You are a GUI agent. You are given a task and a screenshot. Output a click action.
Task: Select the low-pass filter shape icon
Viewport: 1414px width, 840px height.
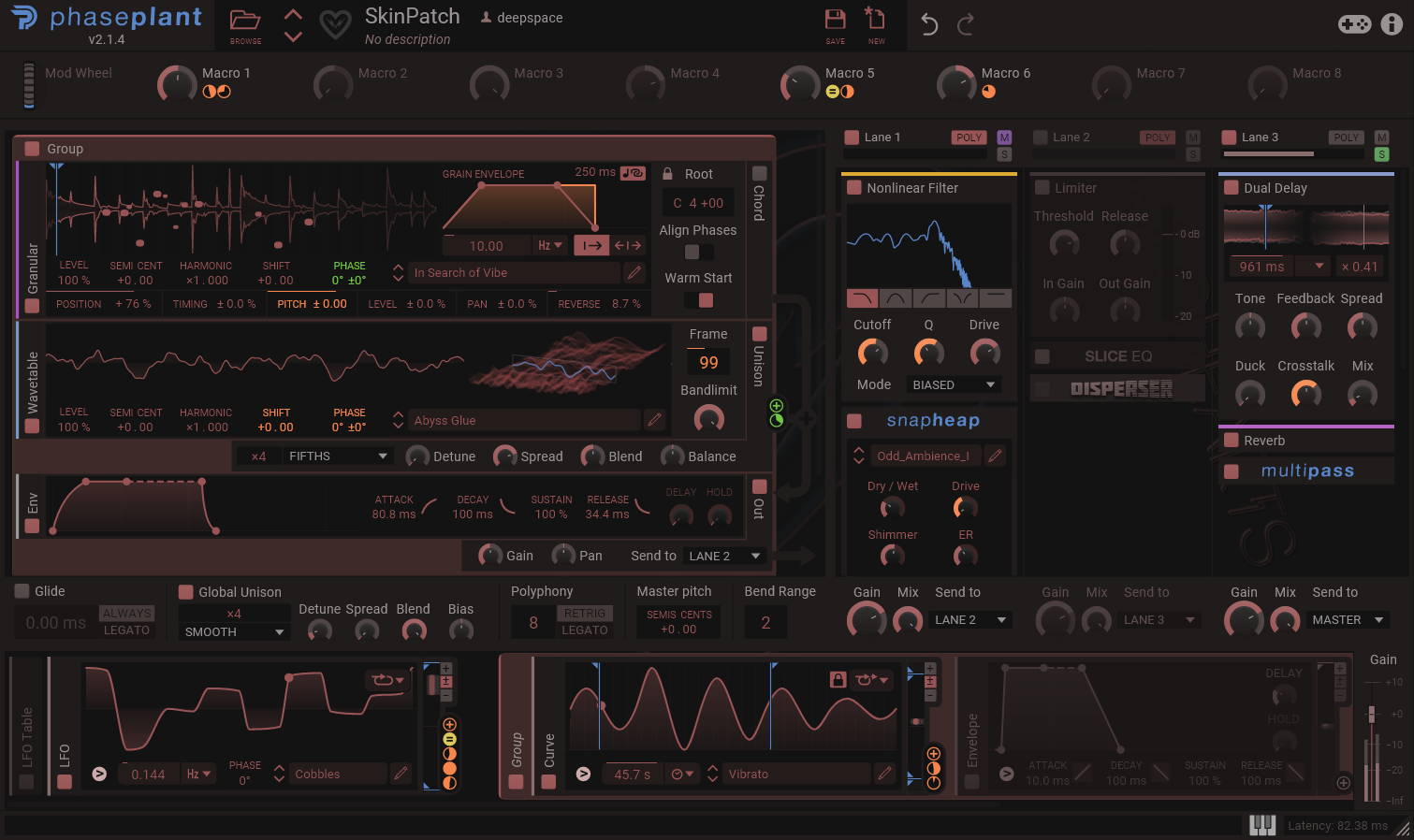pos(862,298)
